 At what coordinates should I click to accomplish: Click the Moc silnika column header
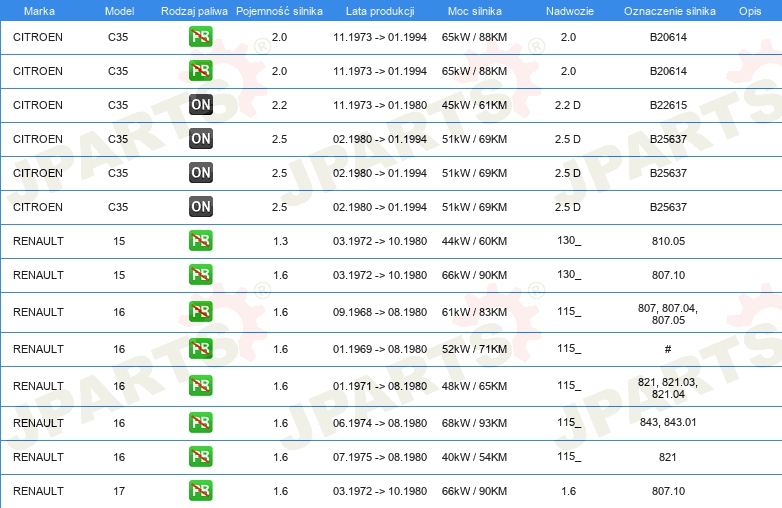(x=475, y=11)
